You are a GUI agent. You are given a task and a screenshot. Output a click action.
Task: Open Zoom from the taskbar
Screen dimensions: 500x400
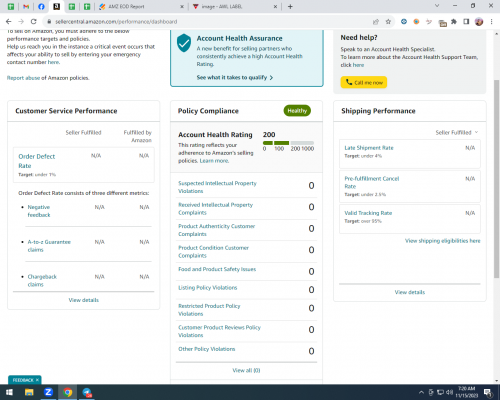coord(48,392)
